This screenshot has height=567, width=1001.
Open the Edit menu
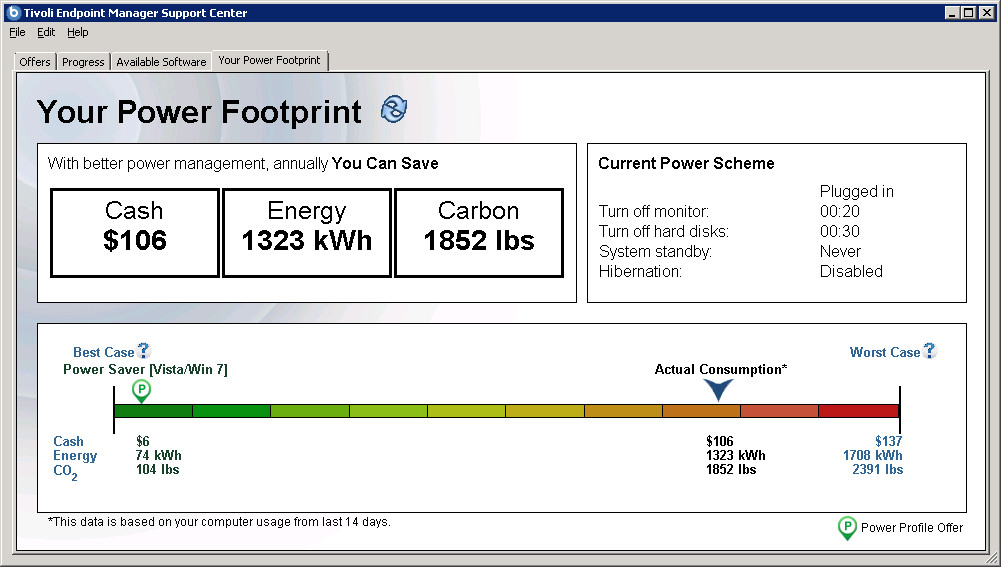[46, 32]
